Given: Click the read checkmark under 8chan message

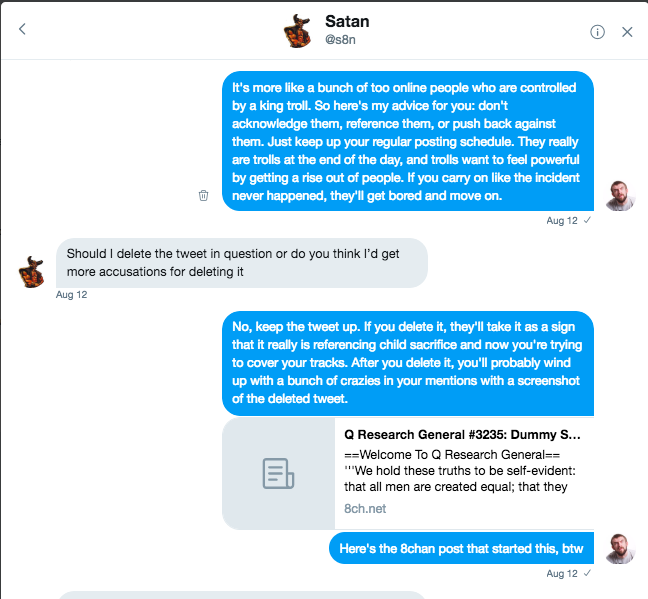Looking at the screenshot, I should [587, 573].
